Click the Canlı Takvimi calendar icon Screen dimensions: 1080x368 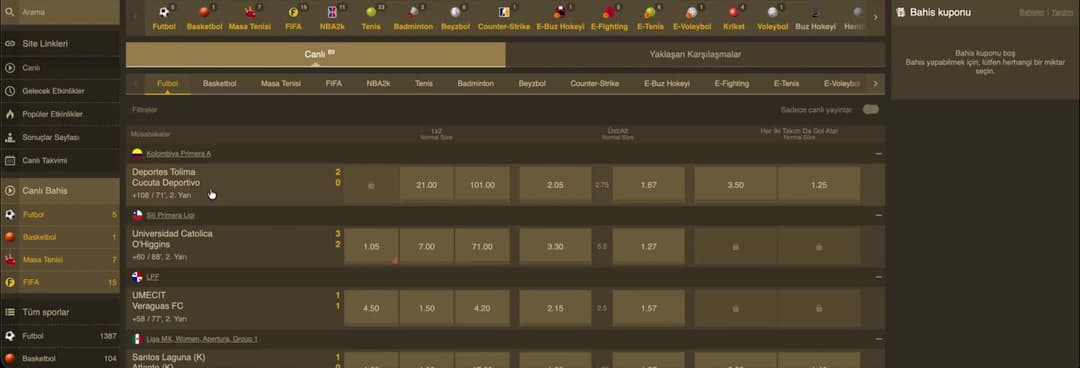[x=10, y=161]
